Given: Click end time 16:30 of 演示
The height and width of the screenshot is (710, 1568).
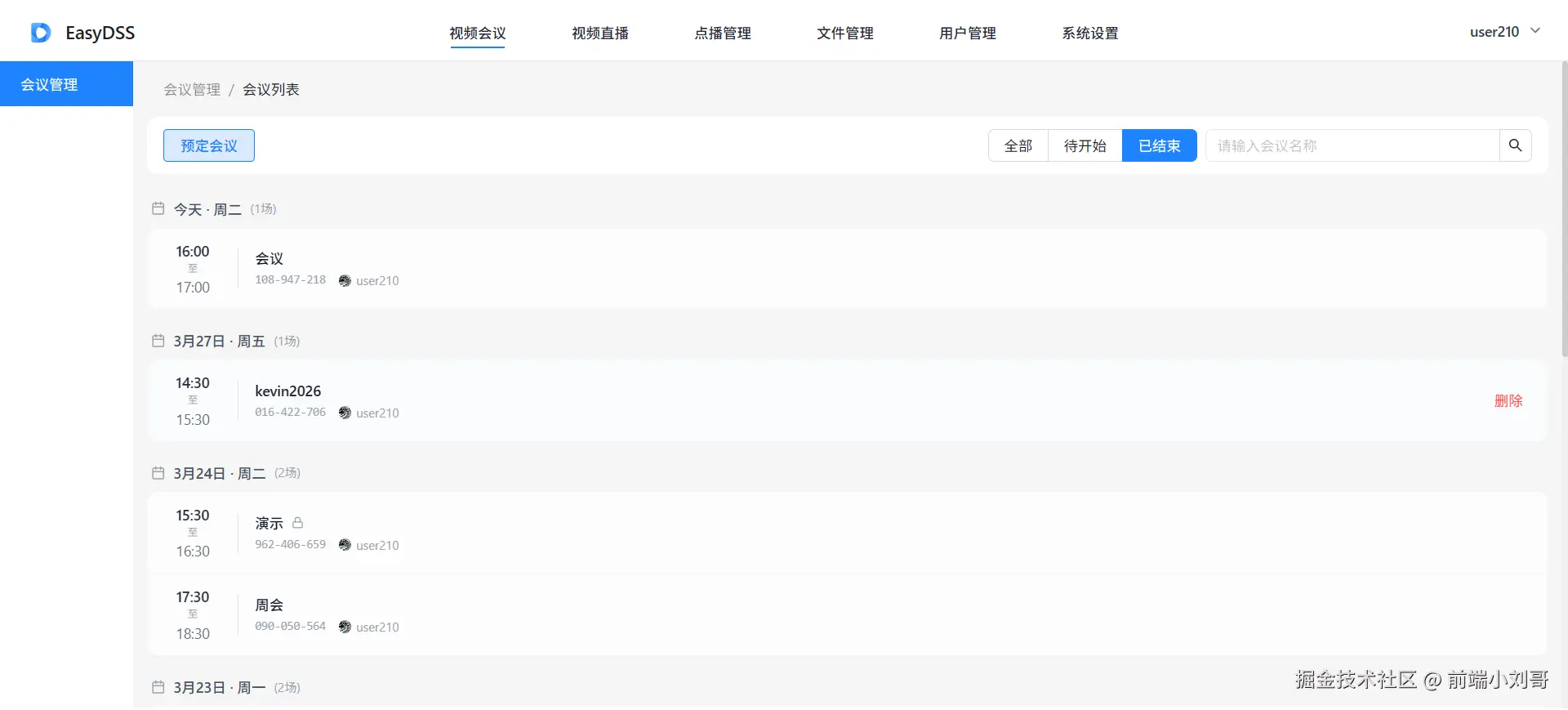Looking at the screenshot, I should pos(193,551).
